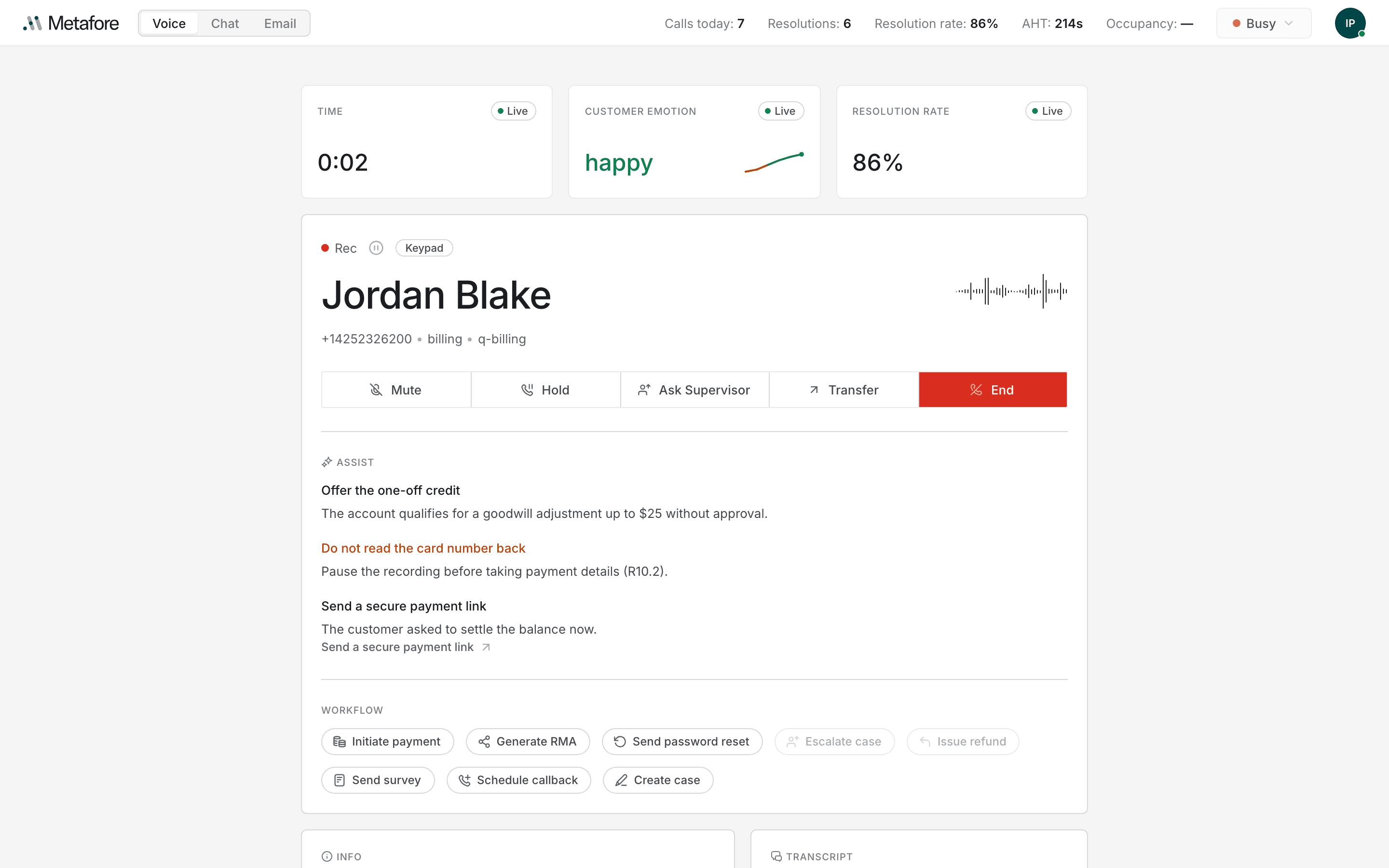Click the phone number +14252326200
The image size is (1389, 868).
tap(367, 339)
